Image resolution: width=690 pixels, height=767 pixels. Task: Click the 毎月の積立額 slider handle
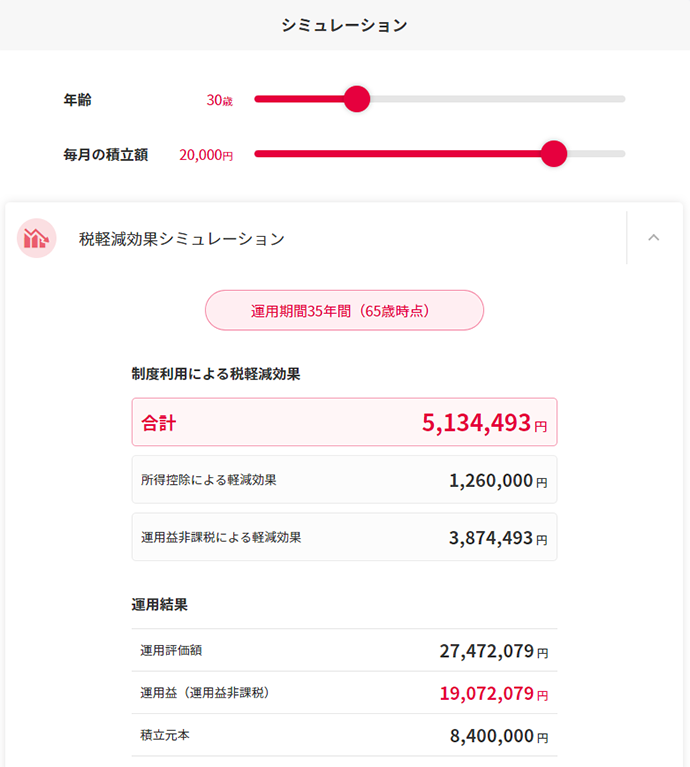(x=553, y=154)
